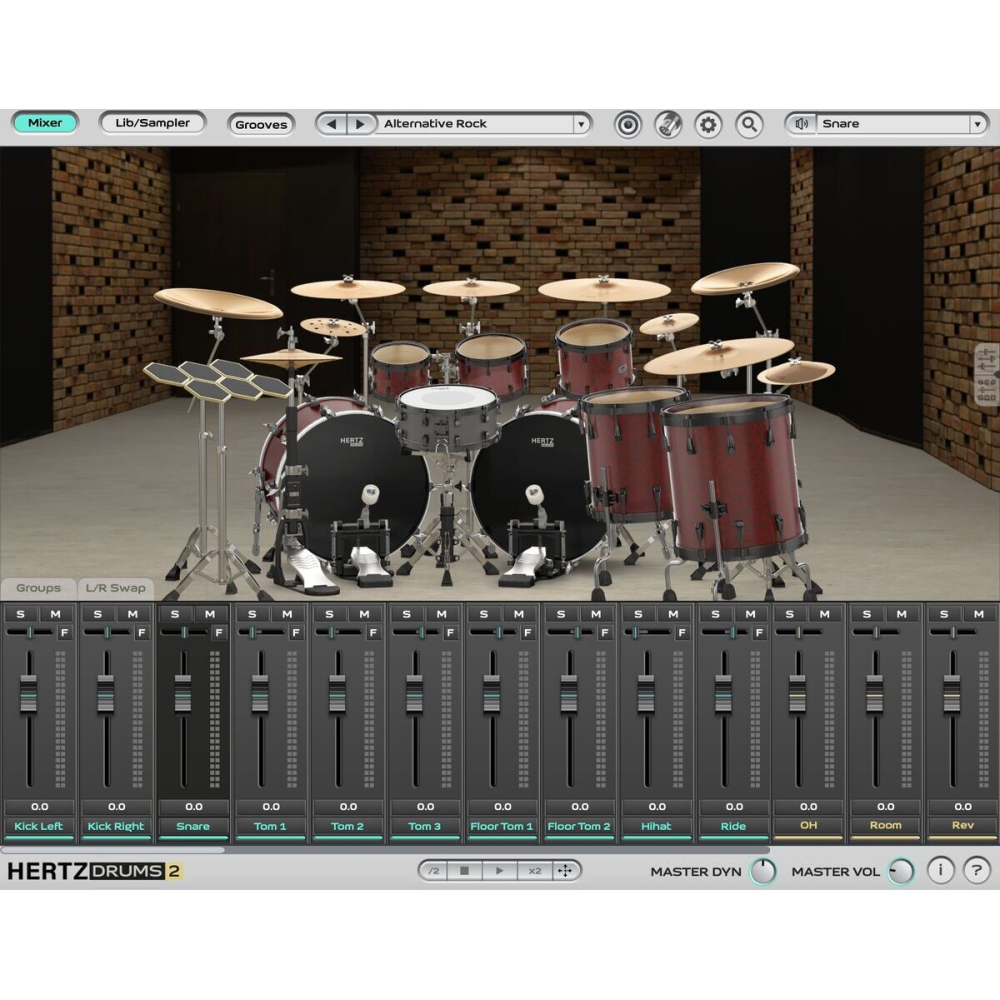Click the drumstick icon in top toolbar
Viewport: 1000px width, 1000px height.
point(668,125)
